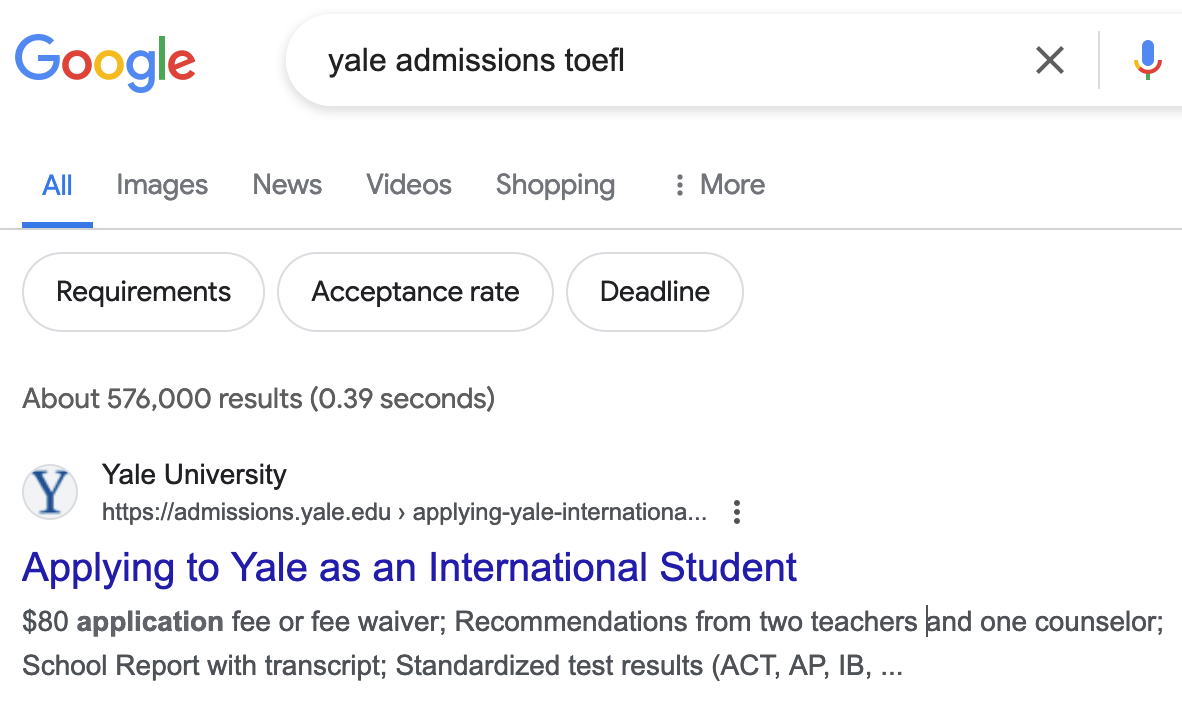
Task: Click the Videos search category
Action: point(408,184)
